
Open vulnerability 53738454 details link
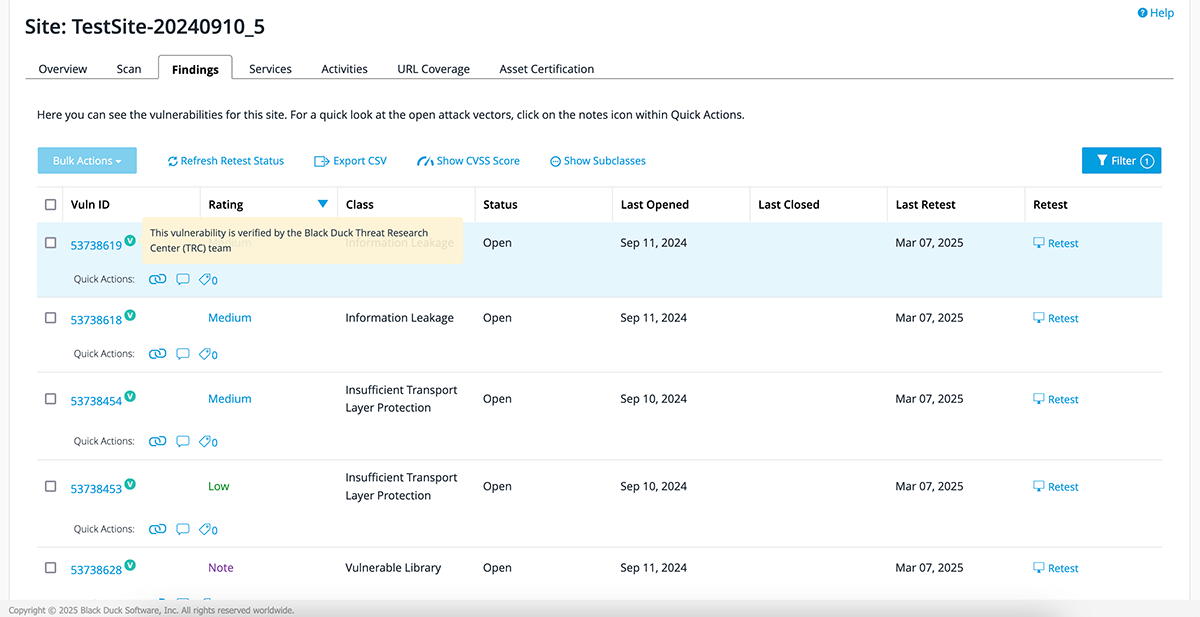click(x=96, y=399)
